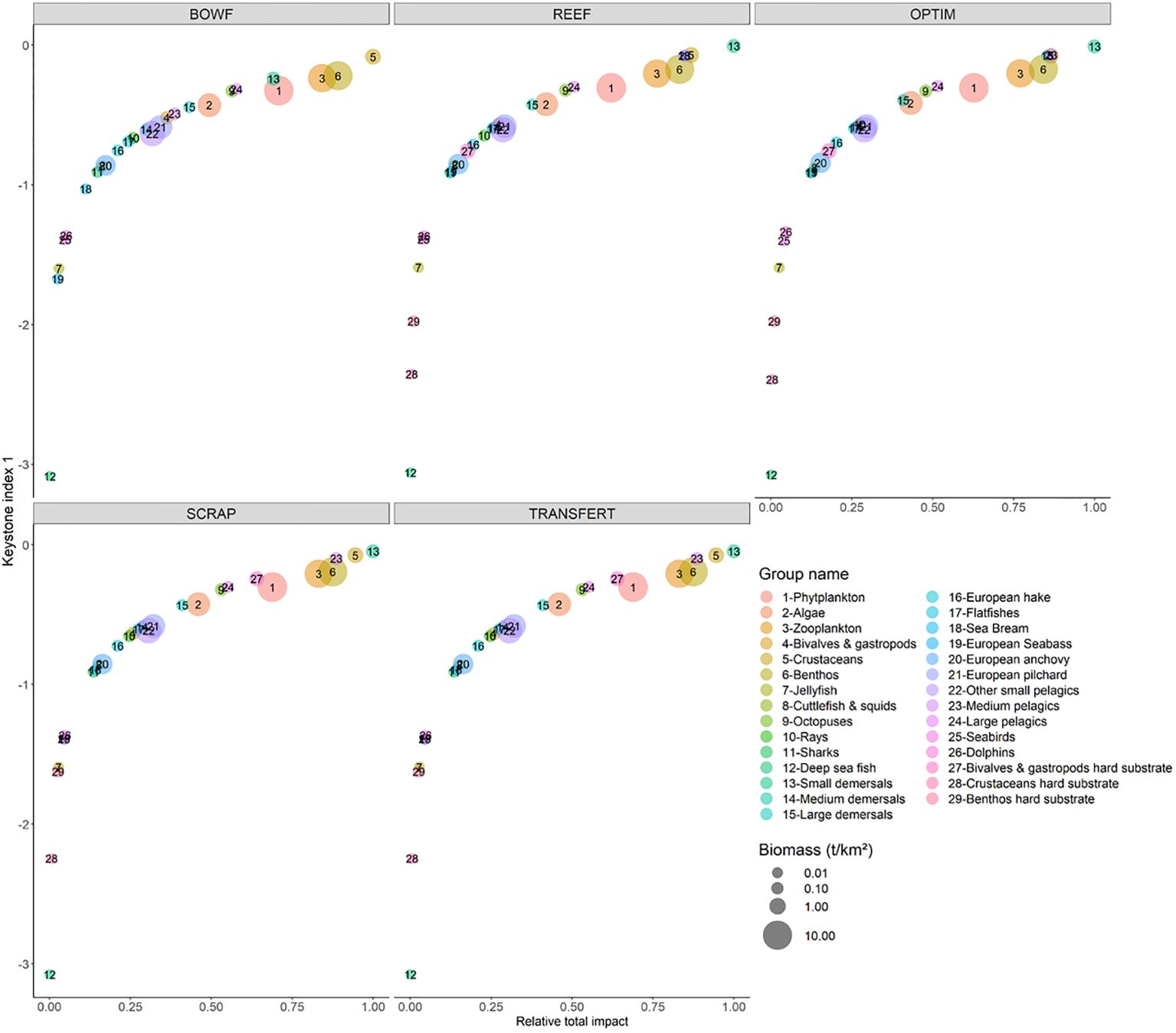Screen dimensions: 1176x1033
Task: Click the 13-Small demersals legend label
Action: [837, 783]
